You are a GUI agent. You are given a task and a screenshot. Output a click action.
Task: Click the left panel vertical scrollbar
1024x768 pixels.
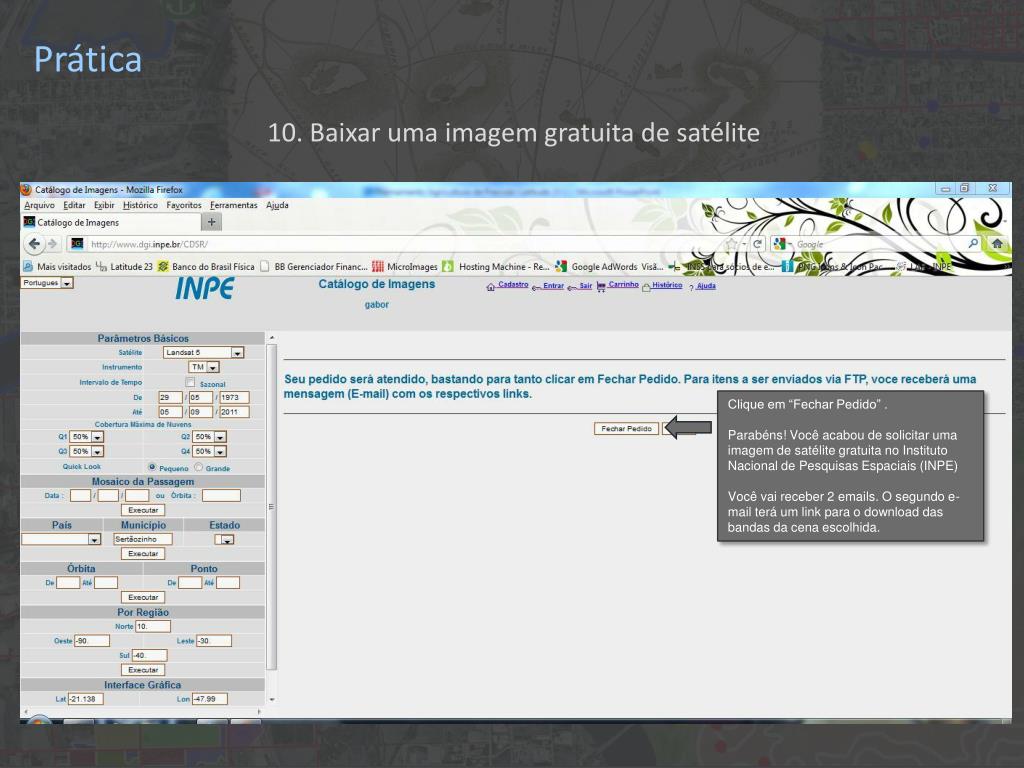click(x=272, y=506)
